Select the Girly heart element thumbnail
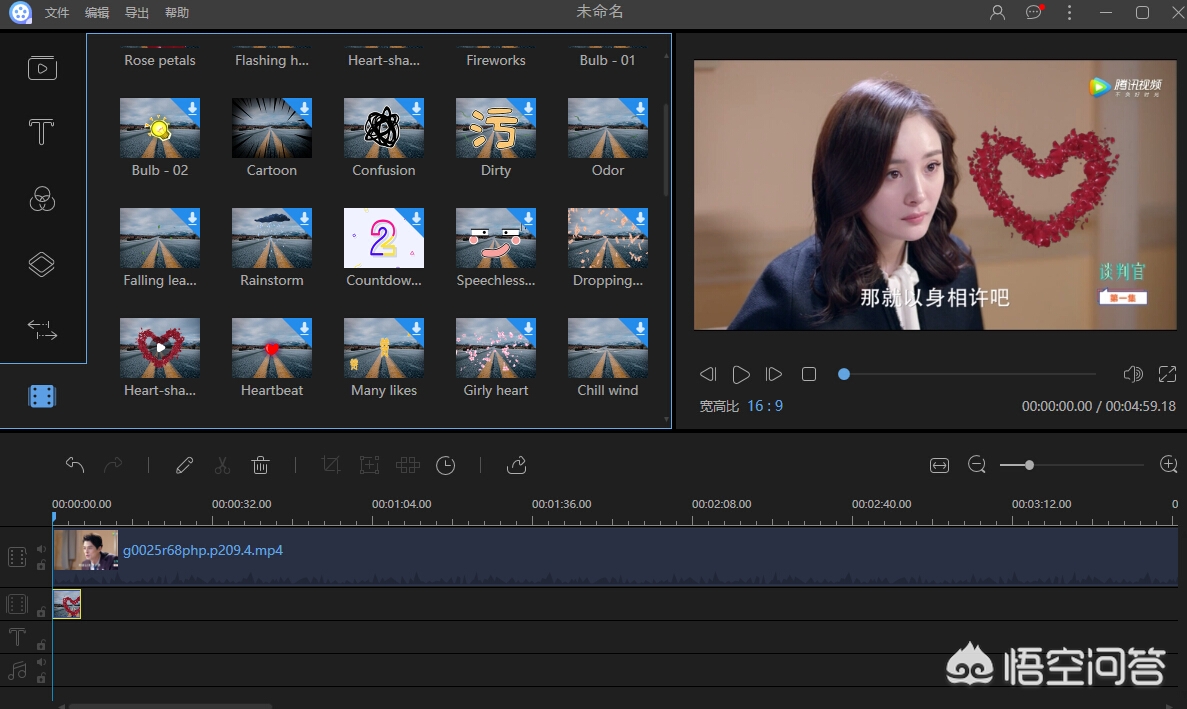The image size is (1187, 709). [x=496, y=348]
